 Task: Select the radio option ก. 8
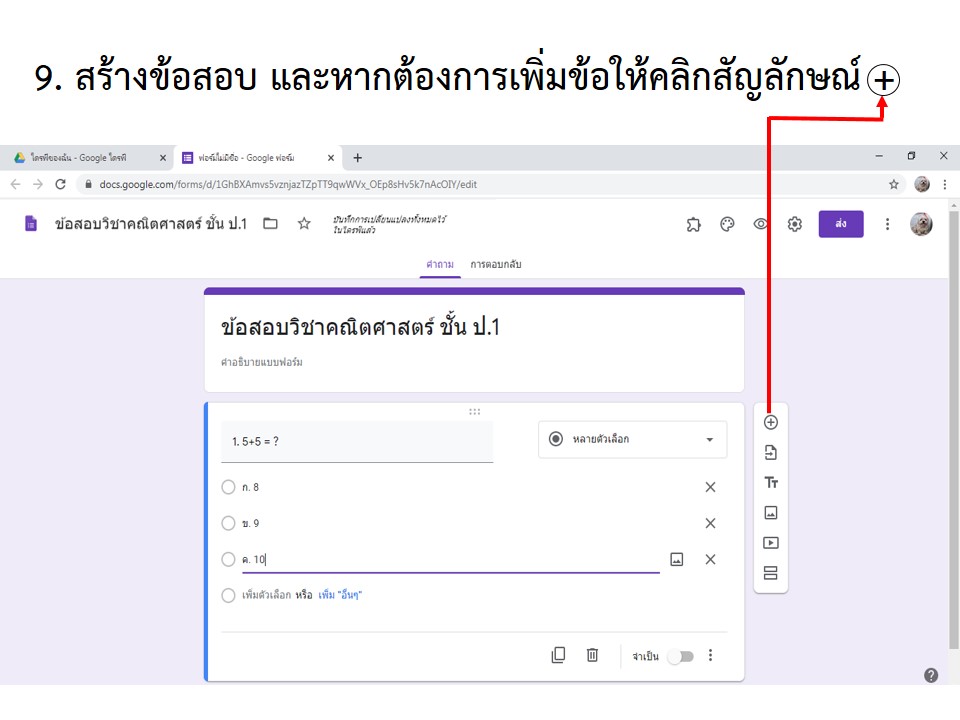(x=228, y=487)
